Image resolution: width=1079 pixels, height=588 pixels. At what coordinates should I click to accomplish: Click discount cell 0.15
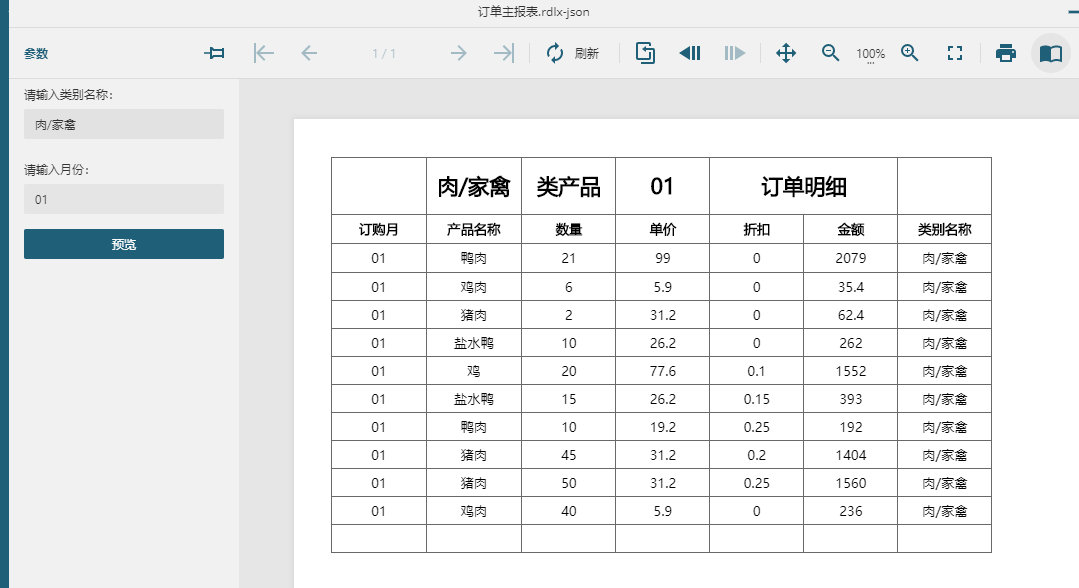[x=756, y=399]
